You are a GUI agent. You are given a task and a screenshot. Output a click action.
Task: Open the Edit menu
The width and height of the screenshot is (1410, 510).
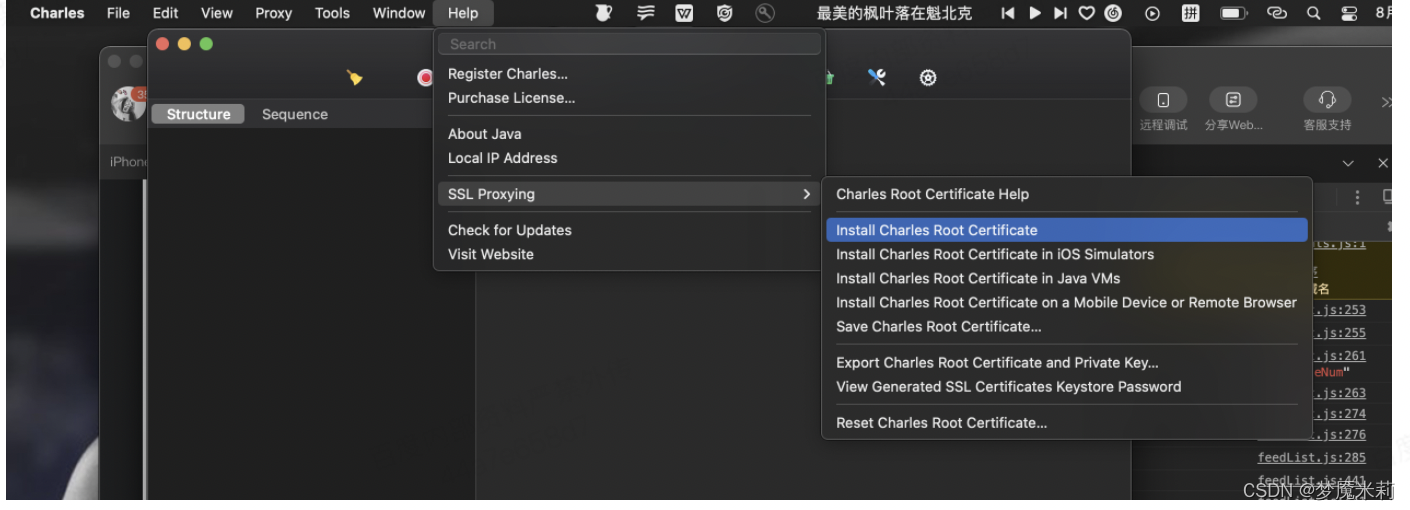pyautogui.click(x=165, y=13)
